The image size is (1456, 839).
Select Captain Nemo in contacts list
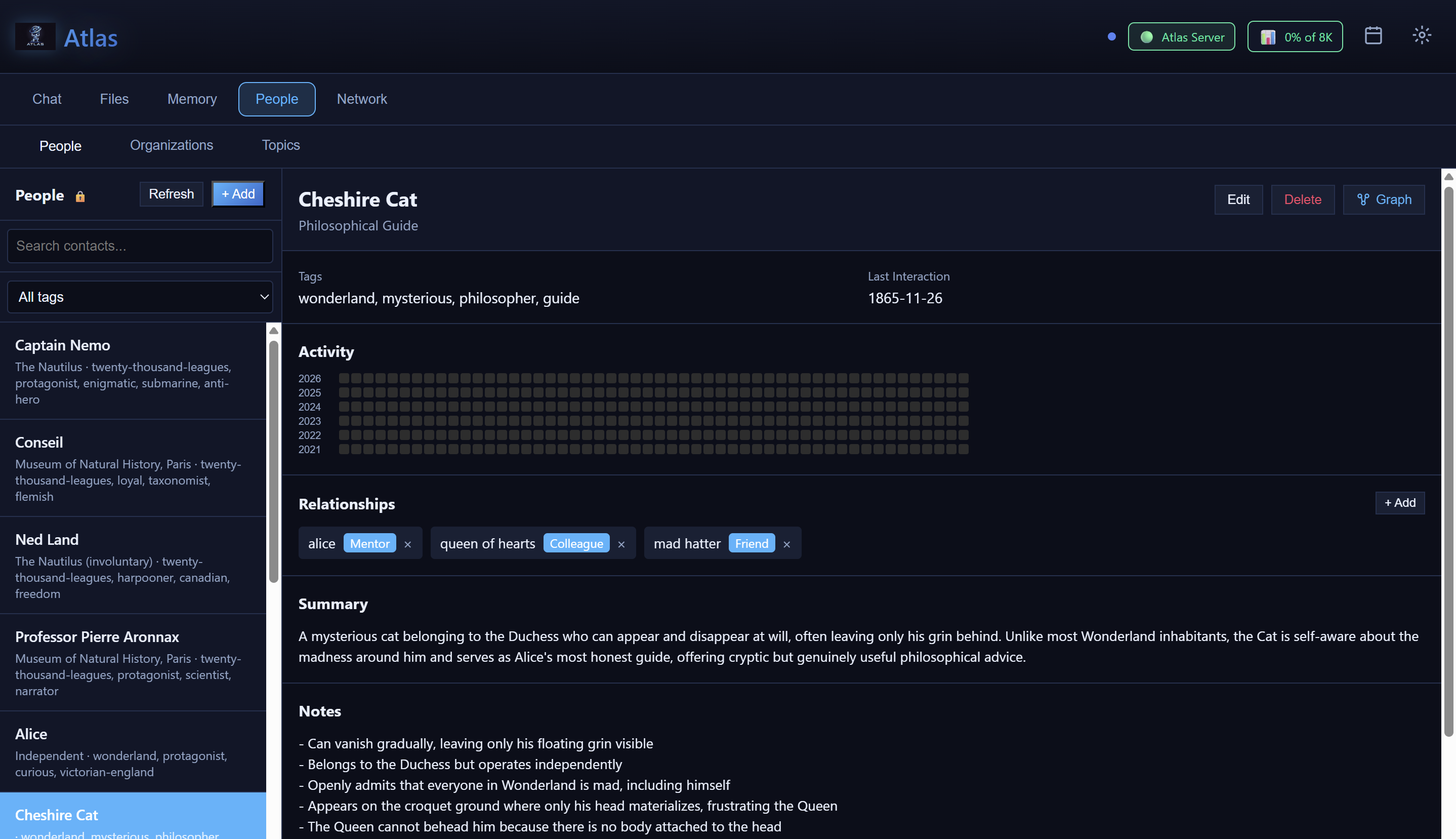coord(133,371)
